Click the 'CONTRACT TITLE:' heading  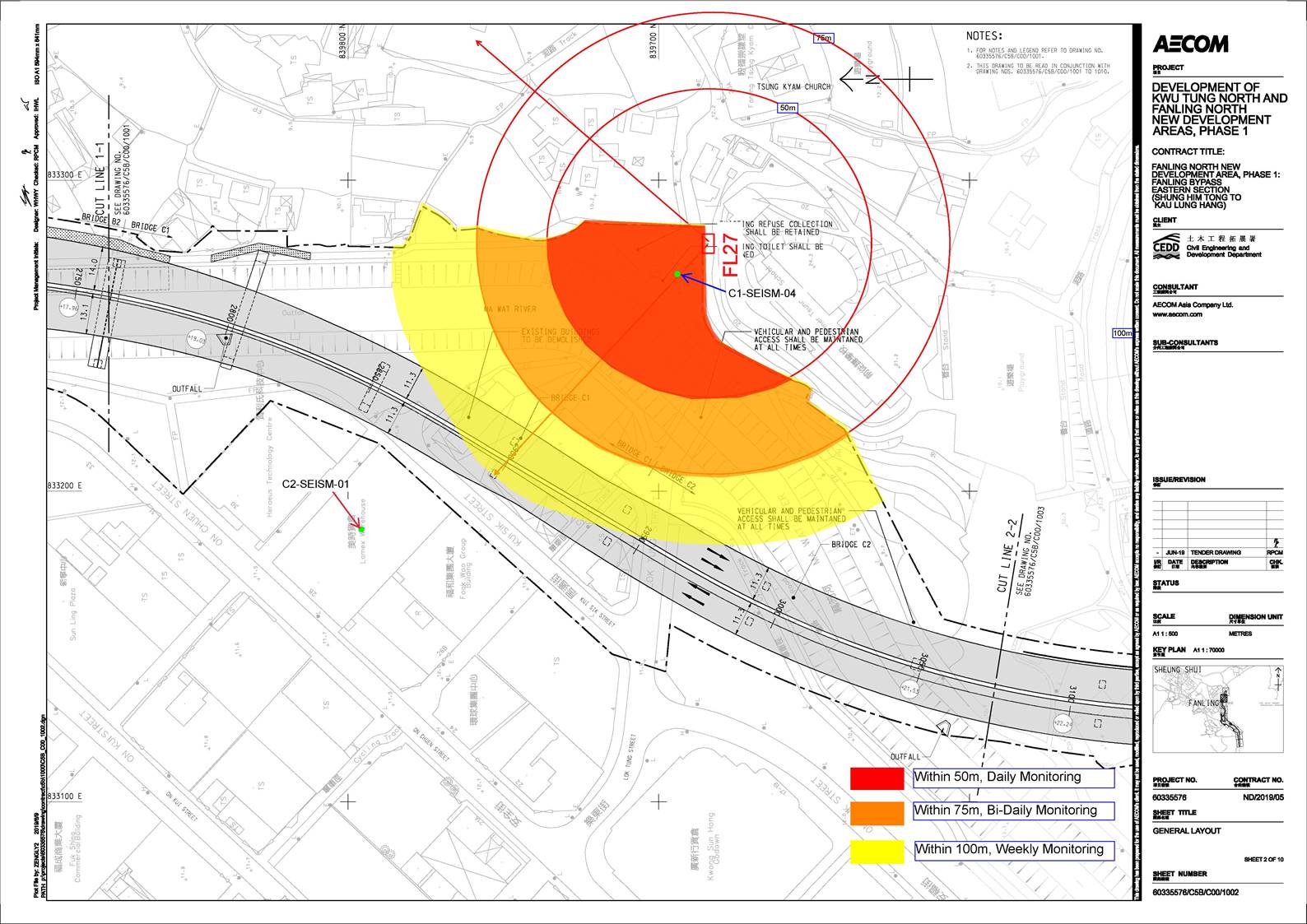pos(1188,151)
